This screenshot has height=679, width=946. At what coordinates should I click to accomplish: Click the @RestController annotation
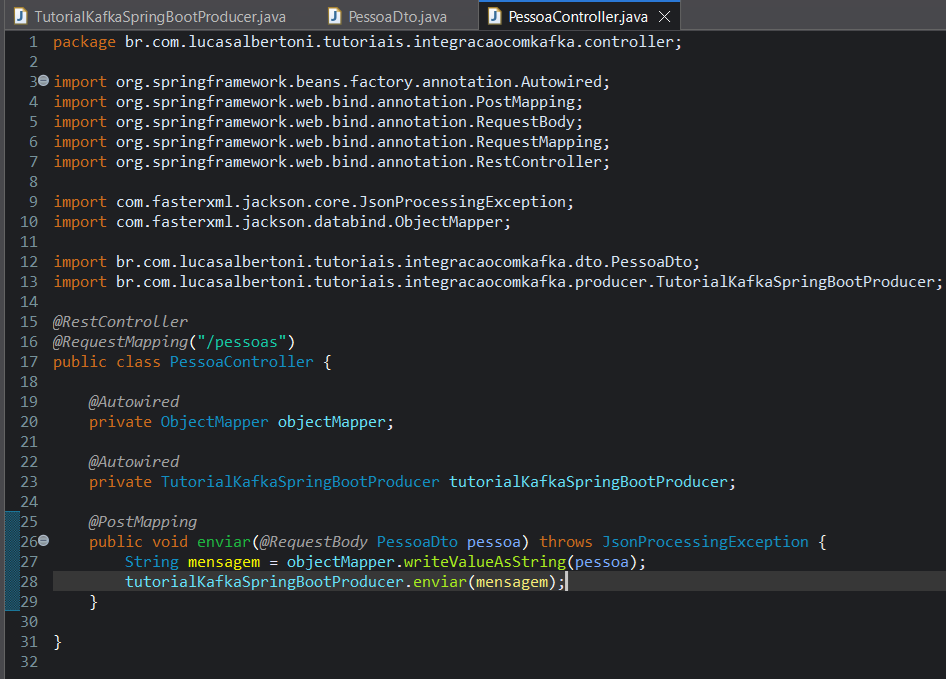(x=119, y=321)
